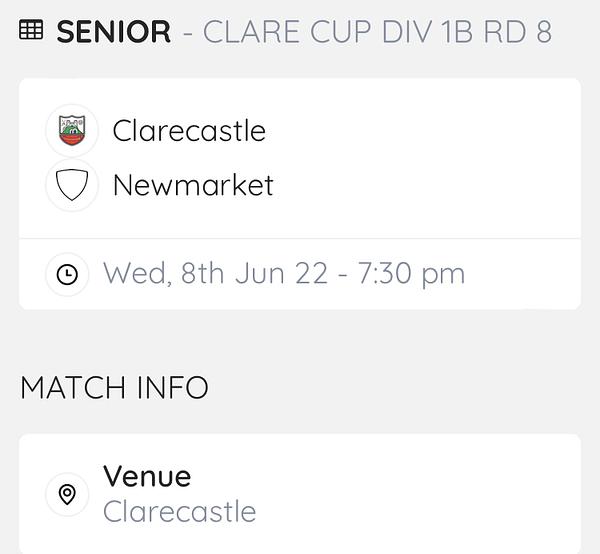Tap empty area of fixture card right side

pyautogui.click(x=440, y=158)
